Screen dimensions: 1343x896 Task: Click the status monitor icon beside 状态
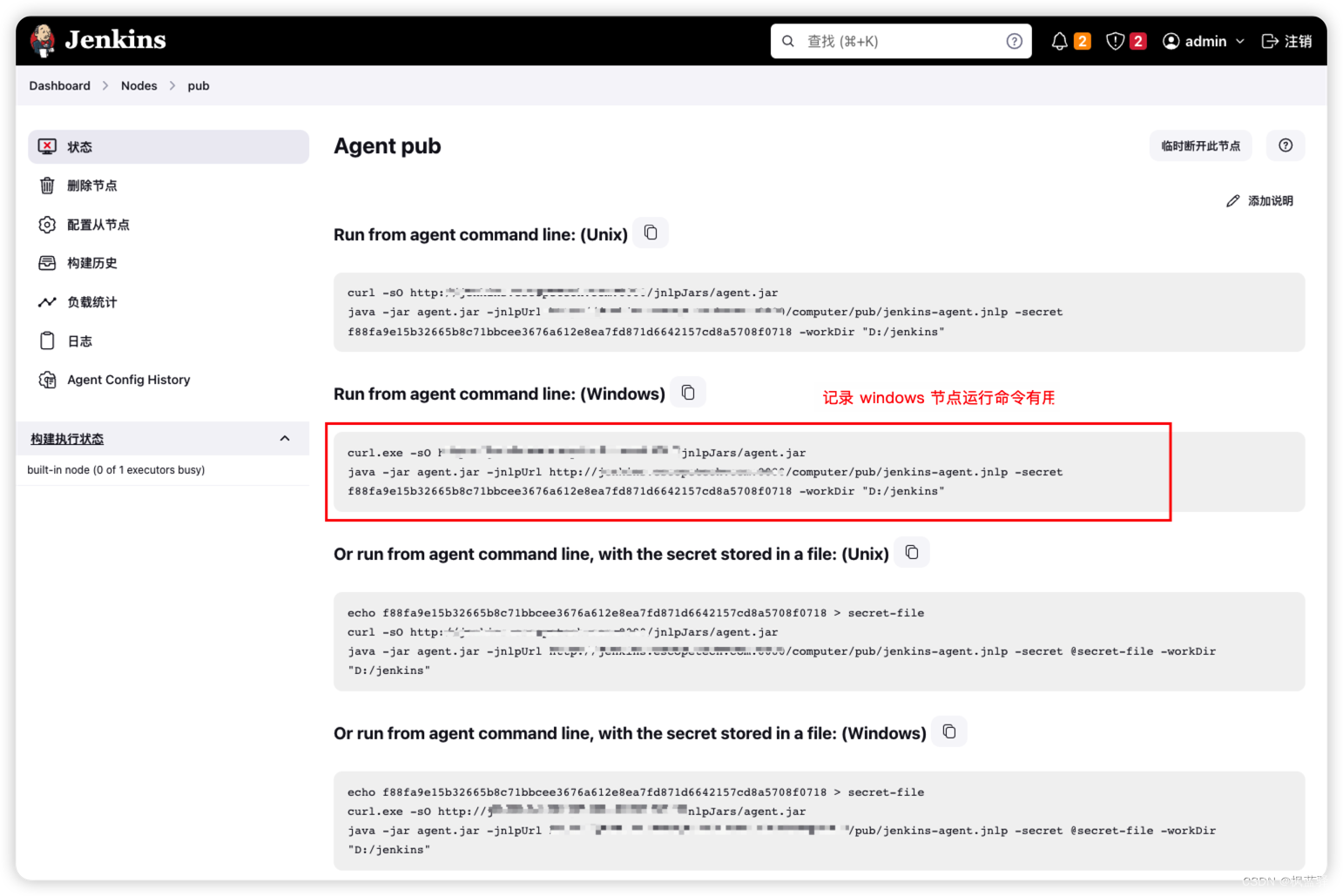[47, 146]
